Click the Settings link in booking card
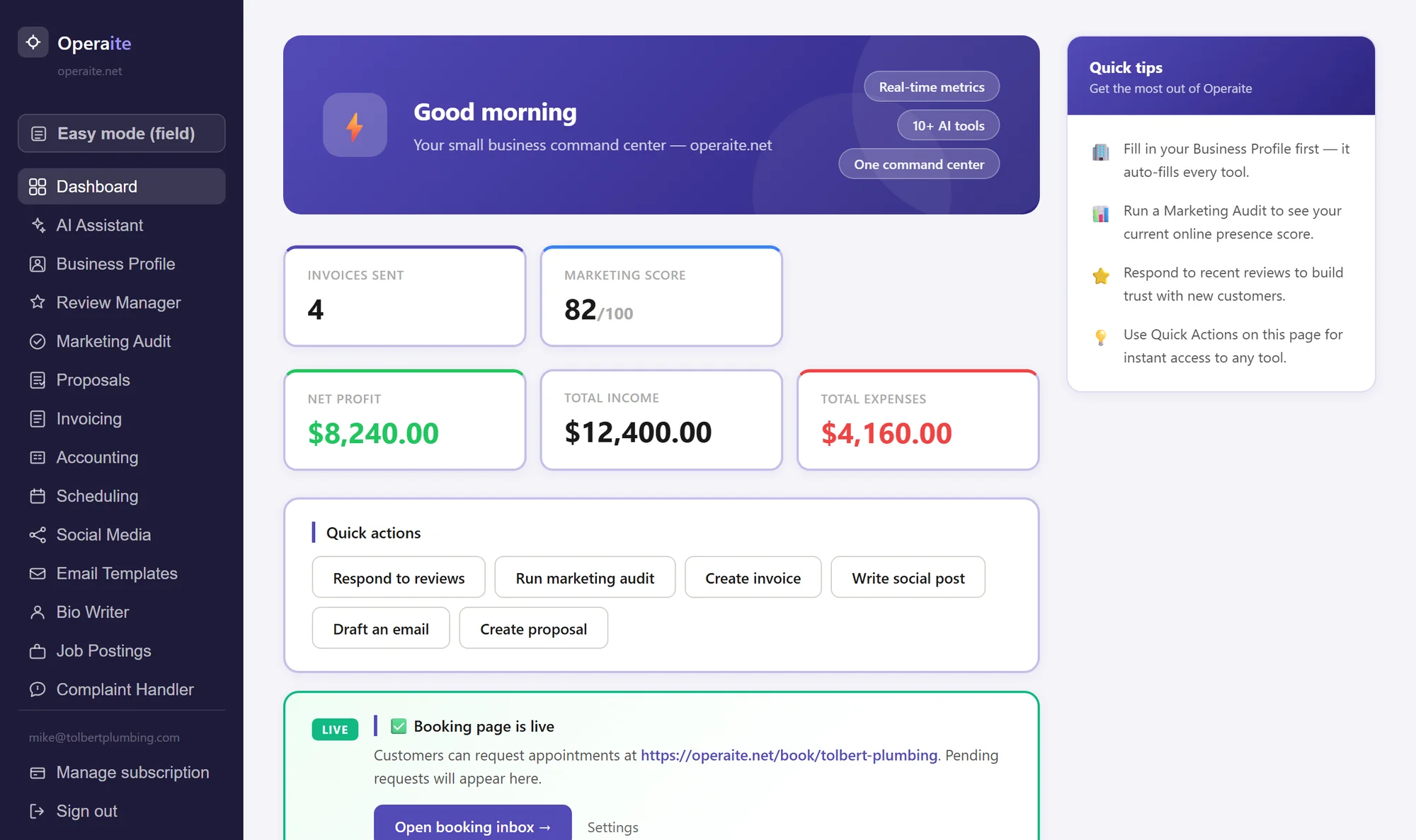 click(612, 827)
